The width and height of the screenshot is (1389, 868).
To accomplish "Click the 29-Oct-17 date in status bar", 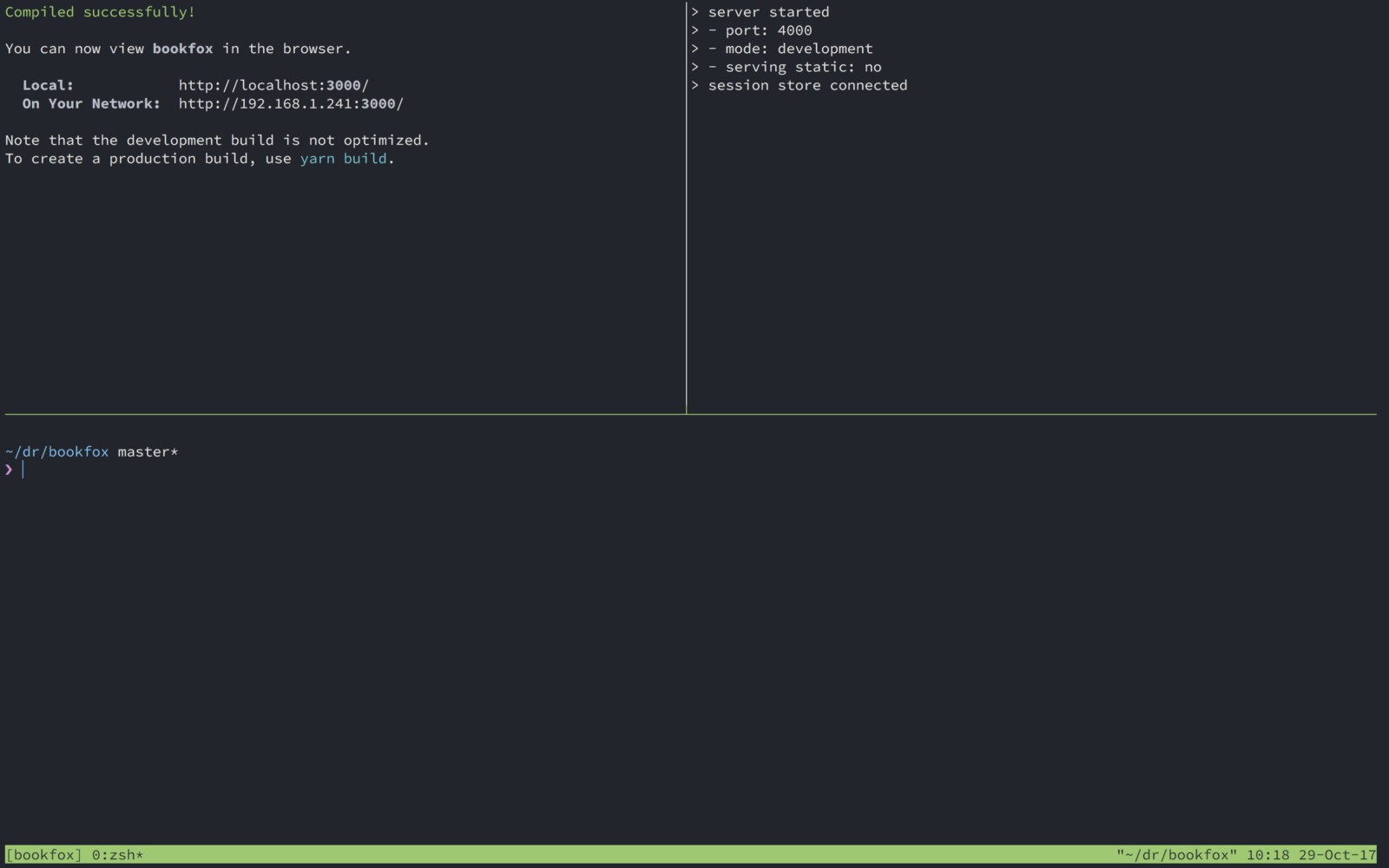I will point(1337,855).
